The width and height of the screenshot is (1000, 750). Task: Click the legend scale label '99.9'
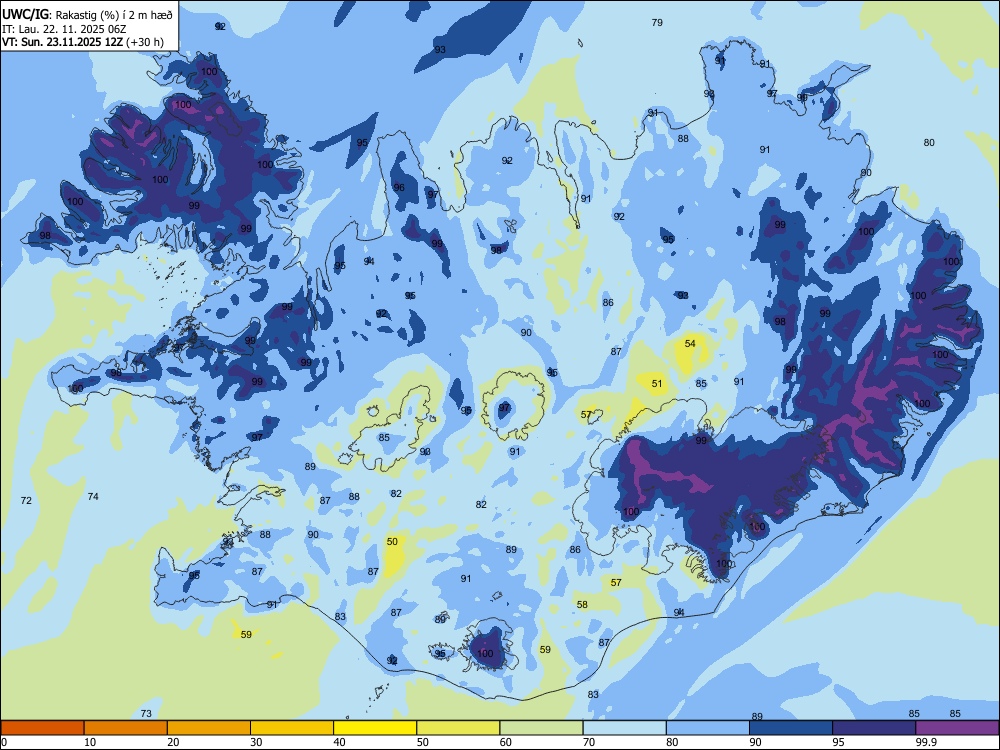[926, 742]
